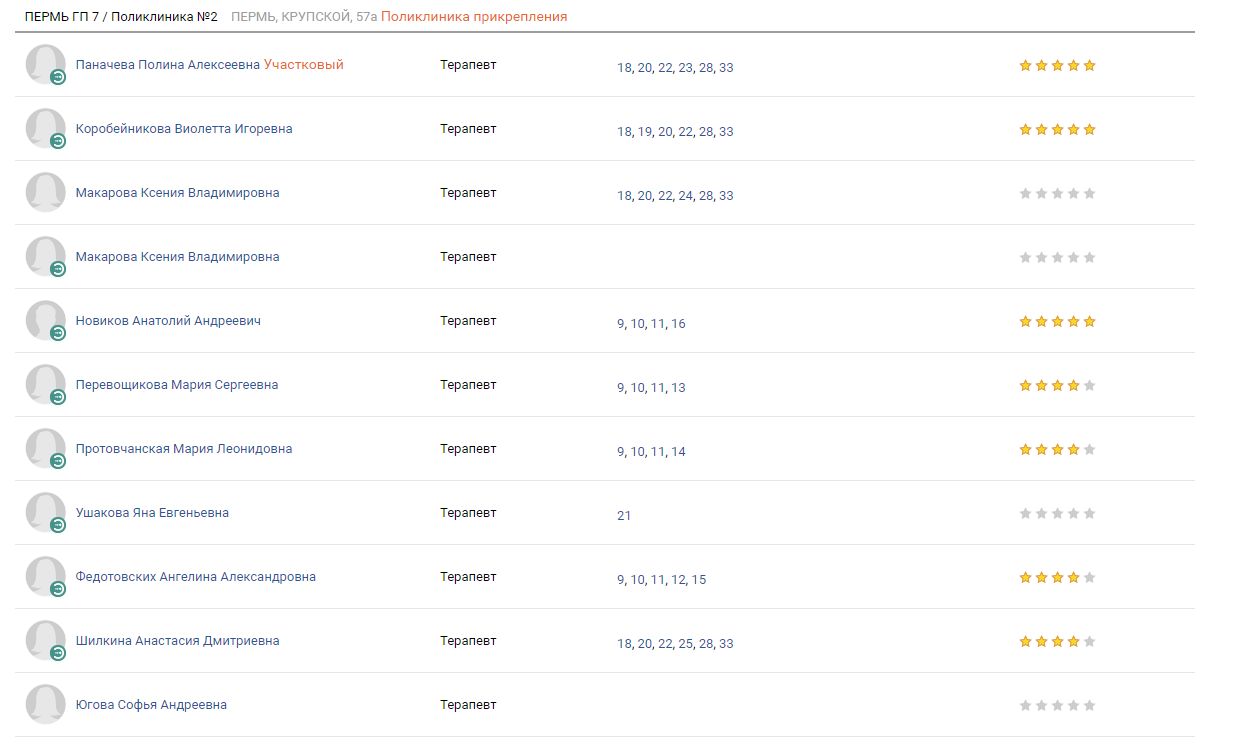Click avatar icon of Югова Софья Андреевна
The image size is (1250, 744).
pos(46,705)
